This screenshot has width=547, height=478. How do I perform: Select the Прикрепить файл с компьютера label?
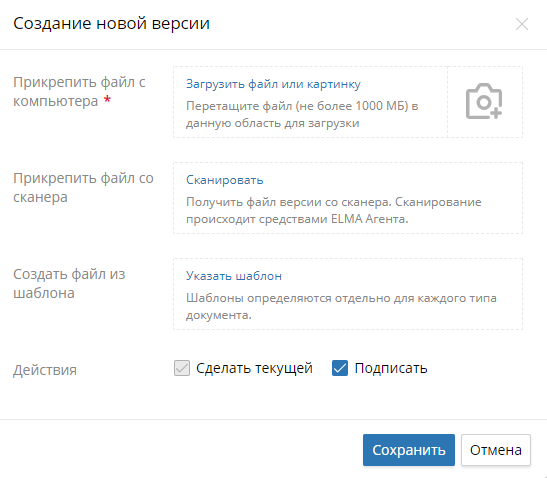[79, 92]
